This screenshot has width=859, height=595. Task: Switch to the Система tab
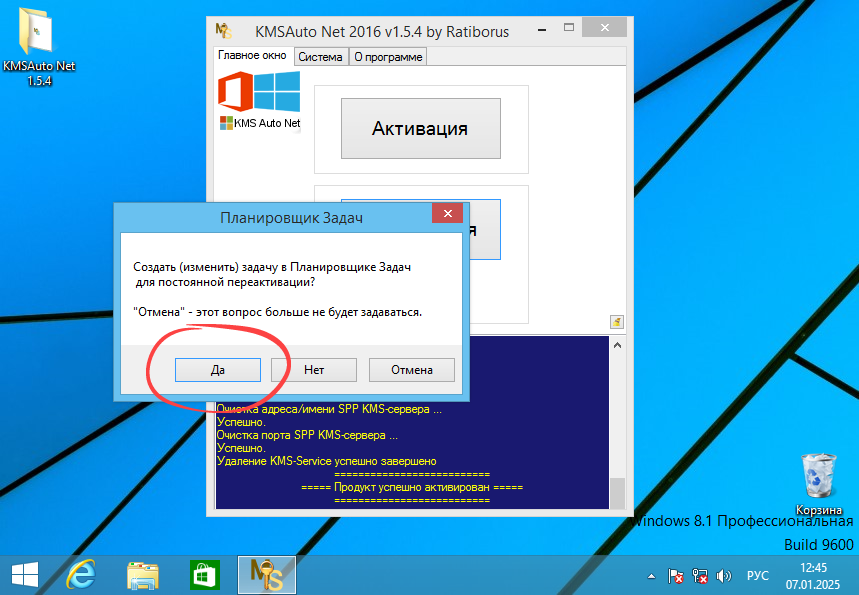coord(320,57)
